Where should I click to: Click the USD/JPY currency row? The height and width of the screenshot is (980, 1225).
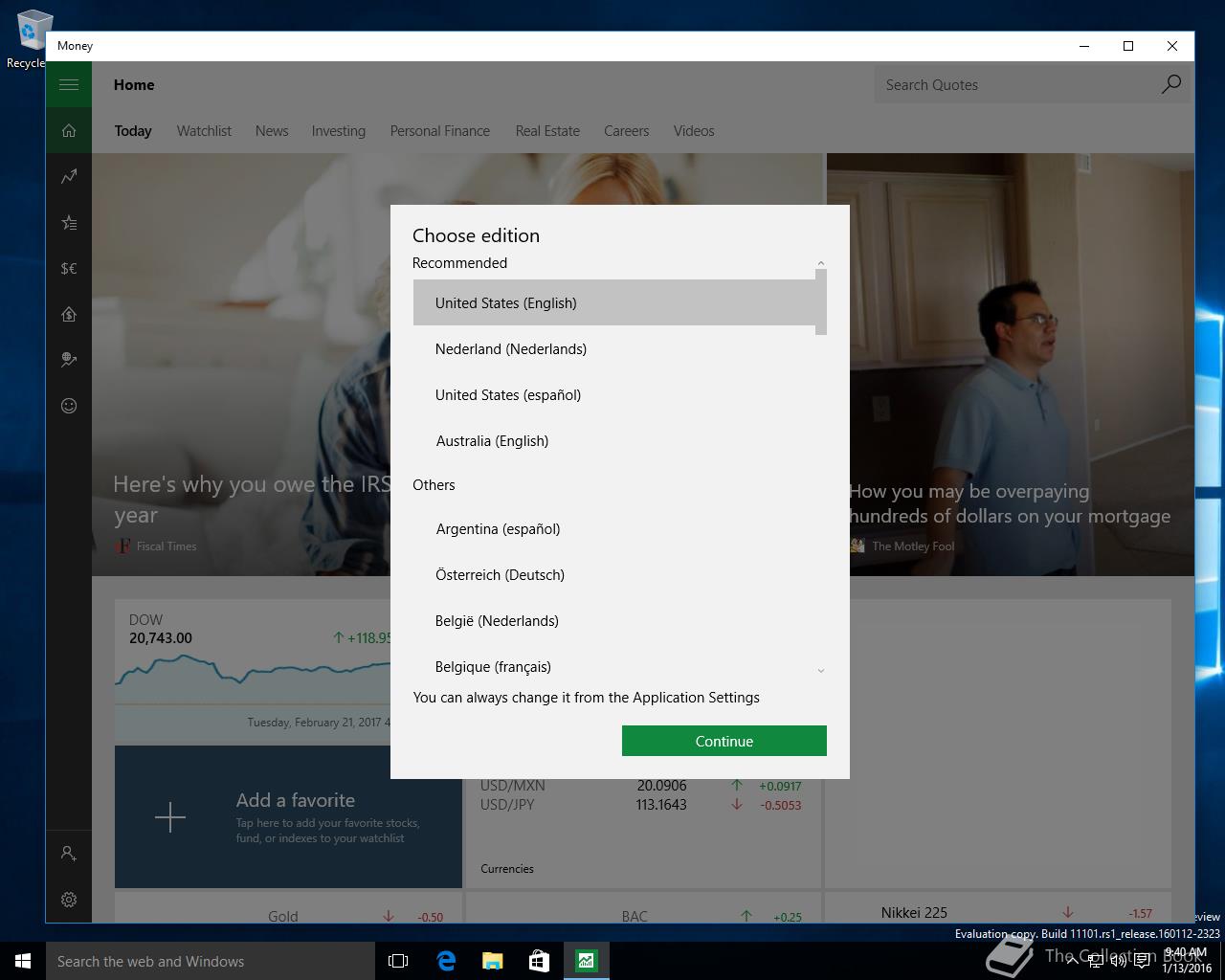pyautogui.click(x=641, y=804)
